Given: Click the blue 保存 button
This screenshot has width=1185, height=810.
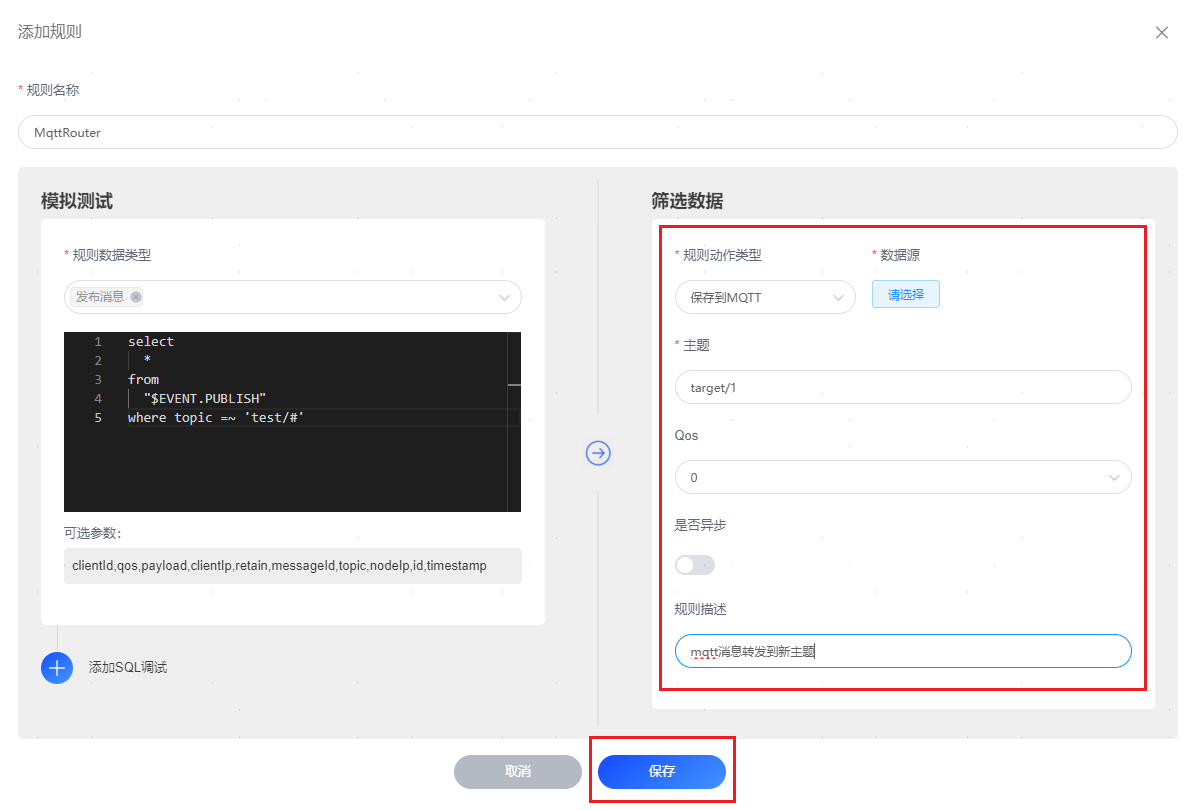Looking at the screenshot, I should tap(661, 771).
